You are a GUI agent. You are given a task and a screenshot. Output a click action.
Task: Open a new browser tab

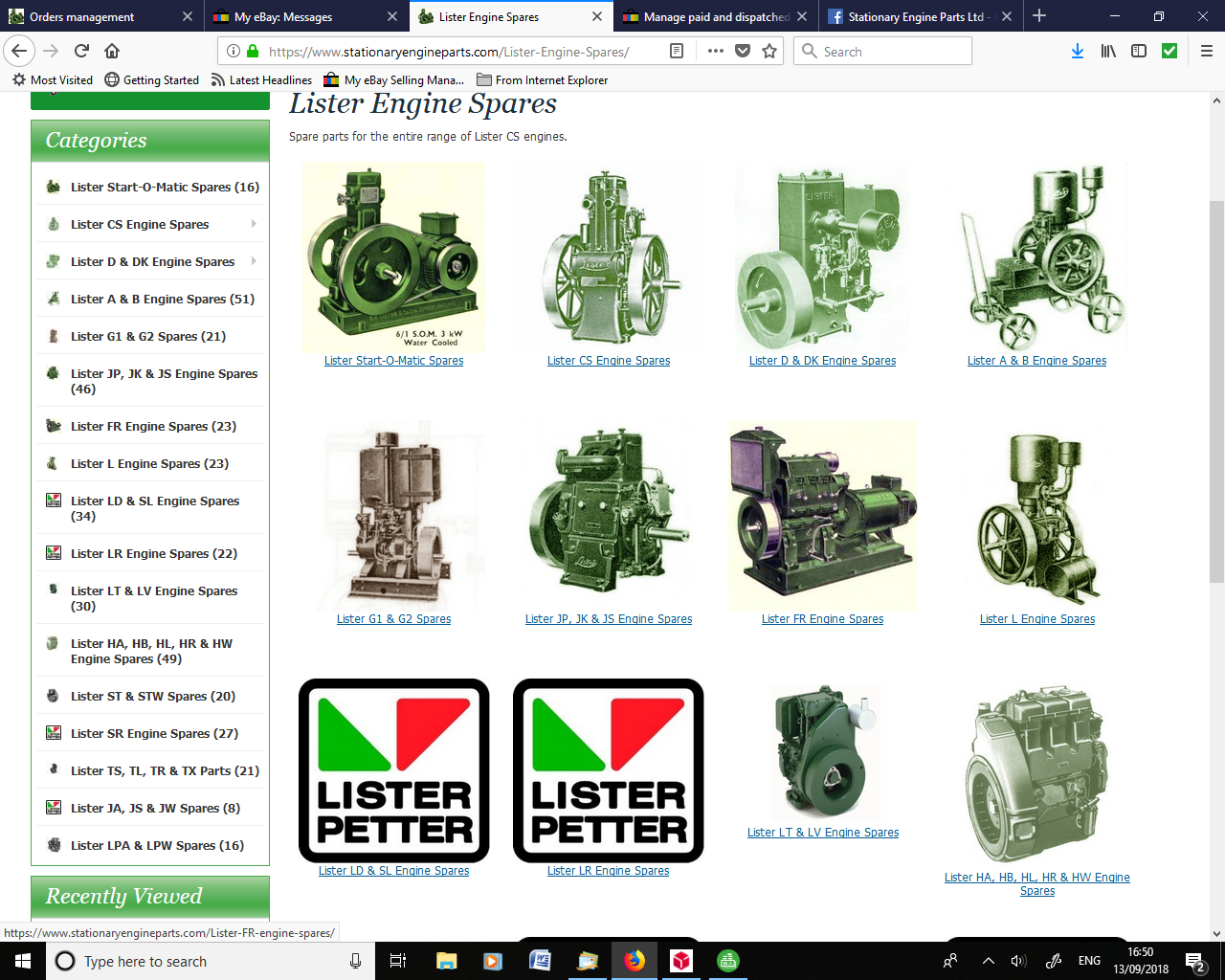click(1039, 16)
